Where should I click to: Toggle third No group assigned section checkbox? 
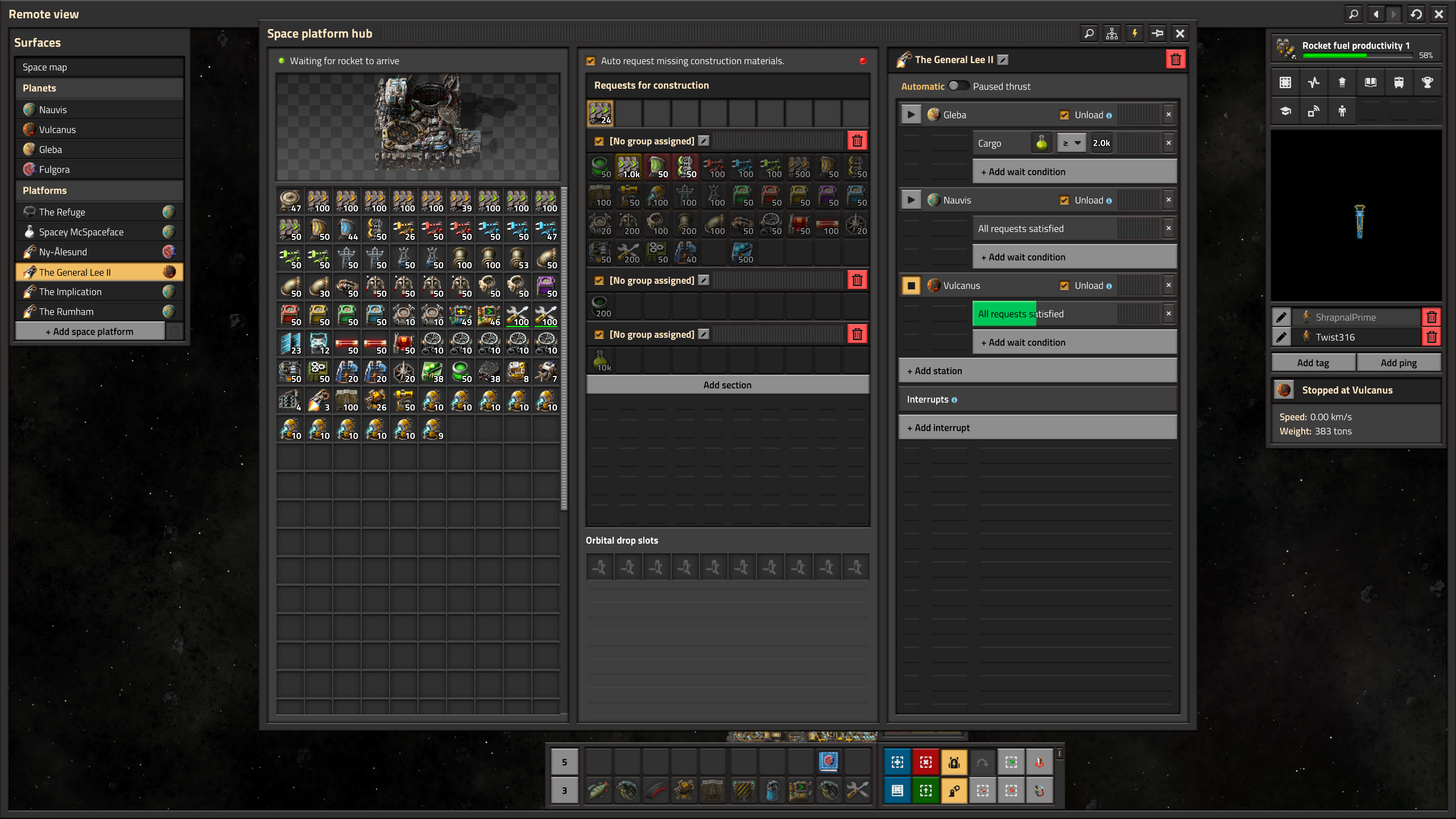[599, 334]
